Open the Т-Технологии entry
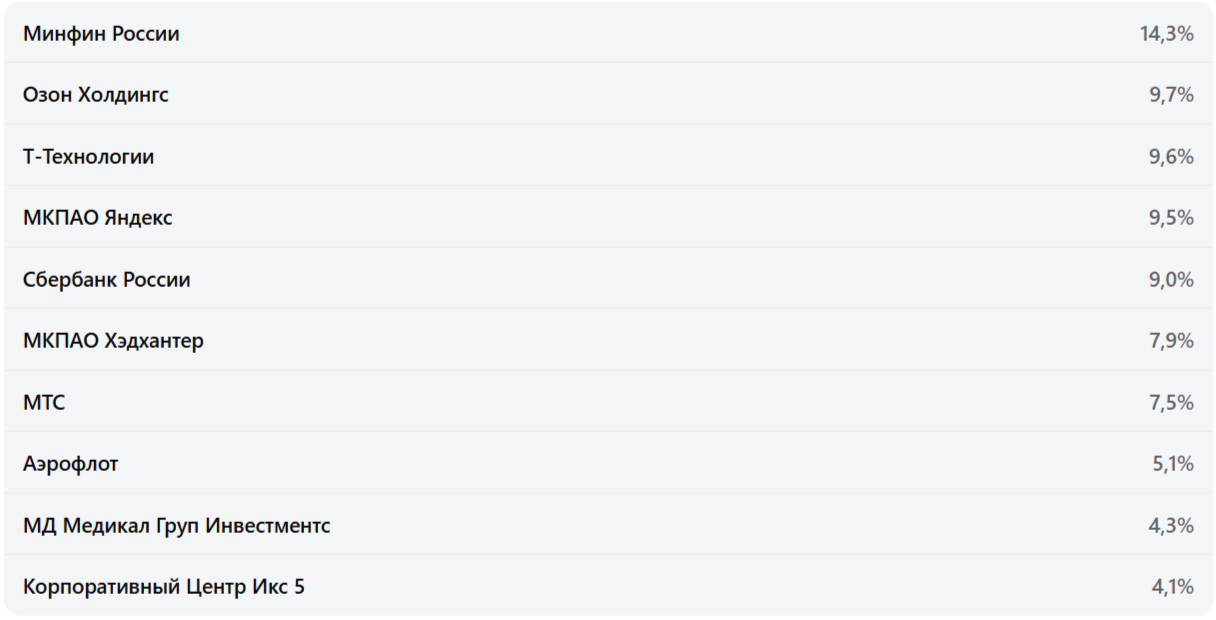 coord(89,157)
